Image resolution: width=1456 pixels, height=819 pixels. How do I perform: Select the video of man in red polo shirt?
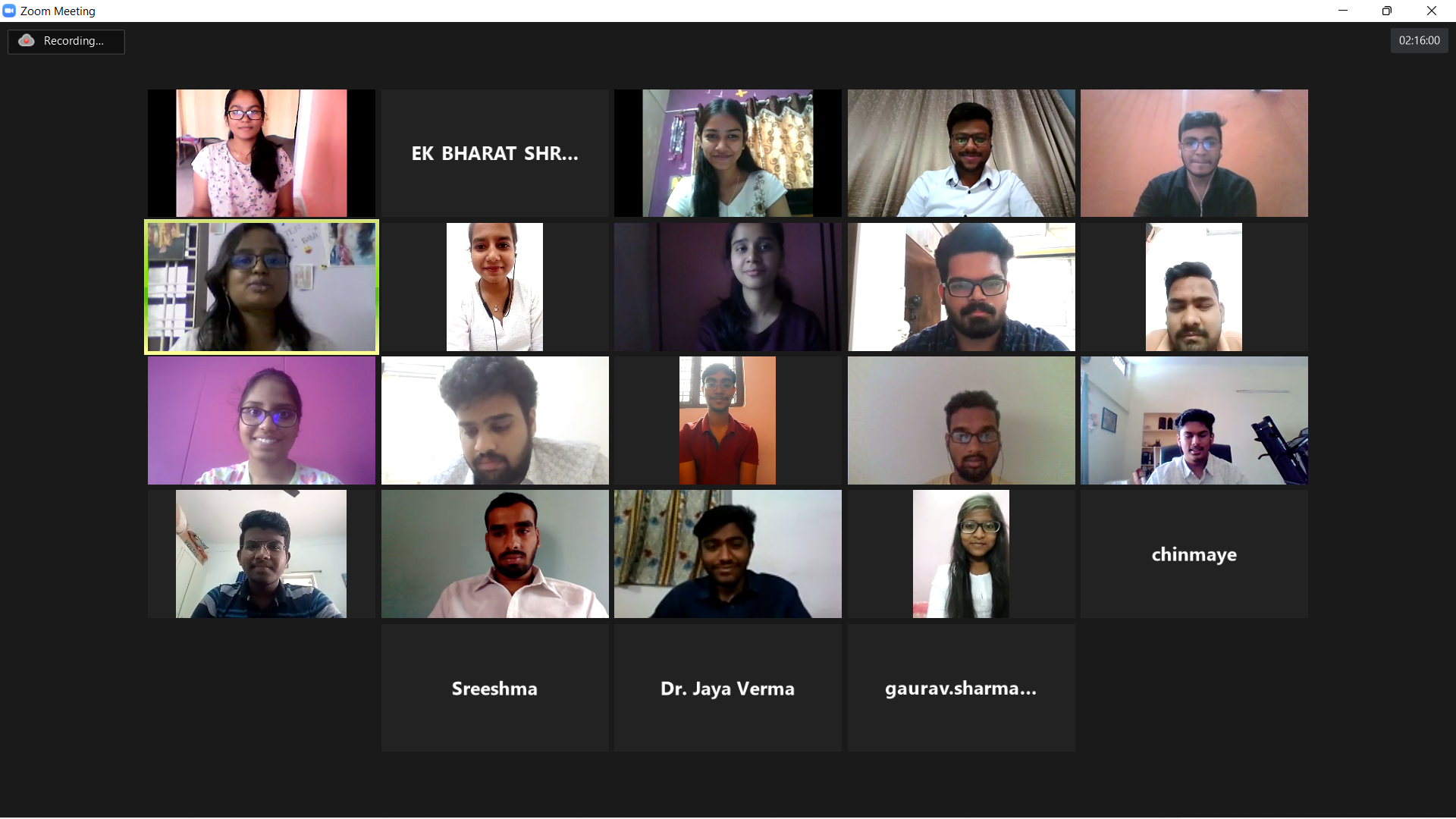pos(727,420)
